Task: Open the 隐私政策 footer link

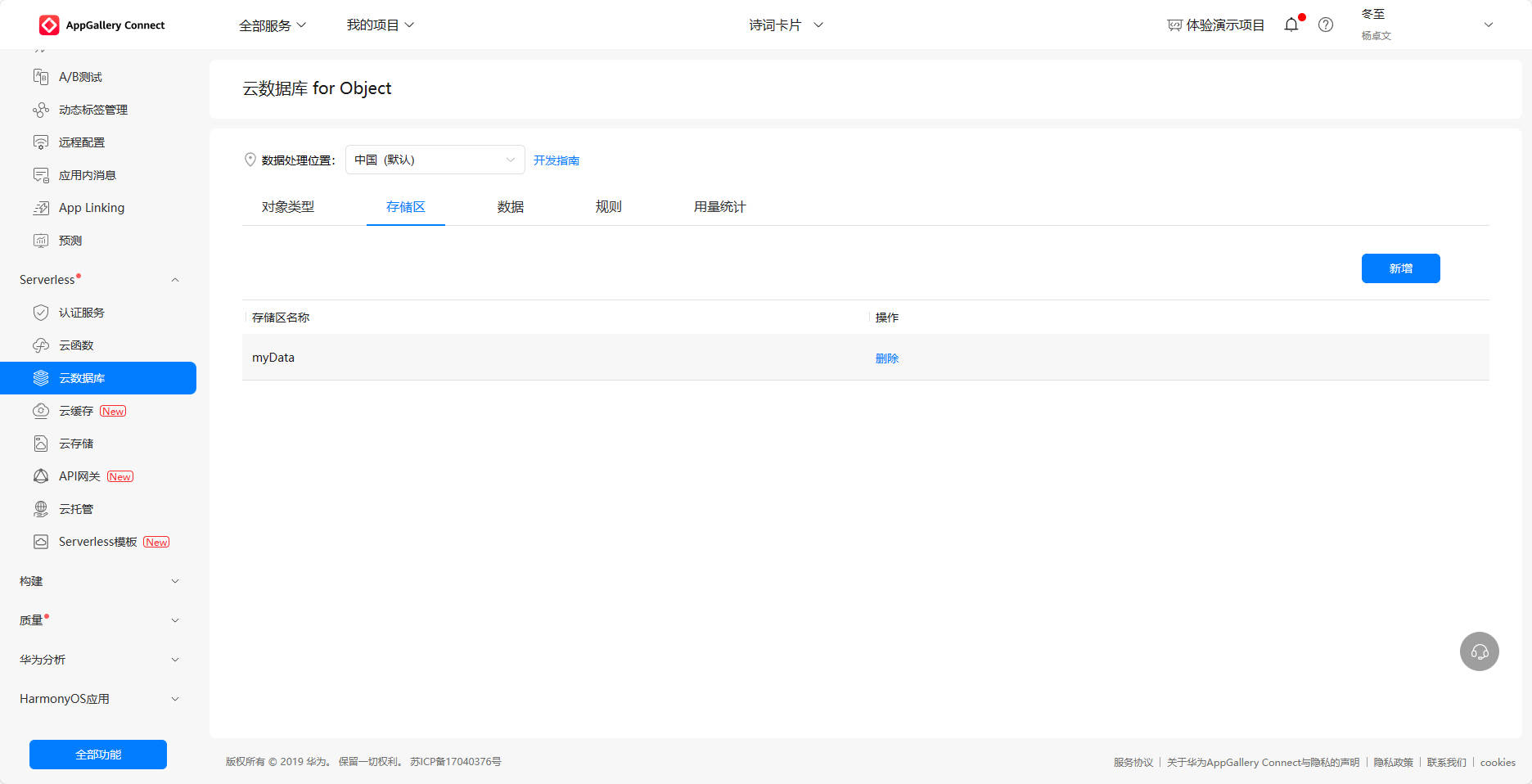Action: [1394, 762]
